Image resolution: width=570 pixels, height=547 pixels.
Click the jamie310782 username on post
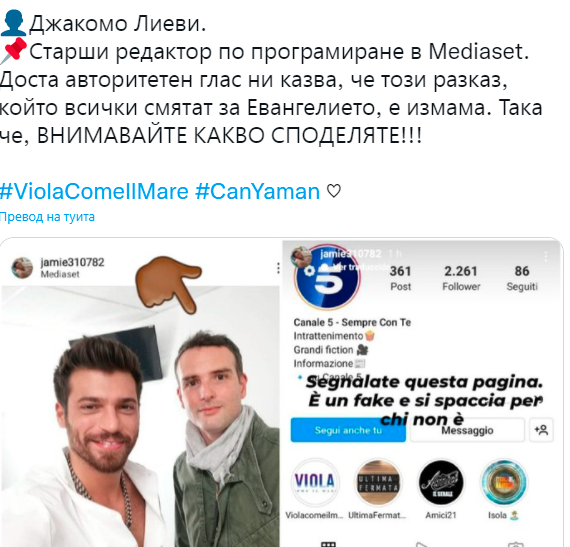[x=72, y=262]
